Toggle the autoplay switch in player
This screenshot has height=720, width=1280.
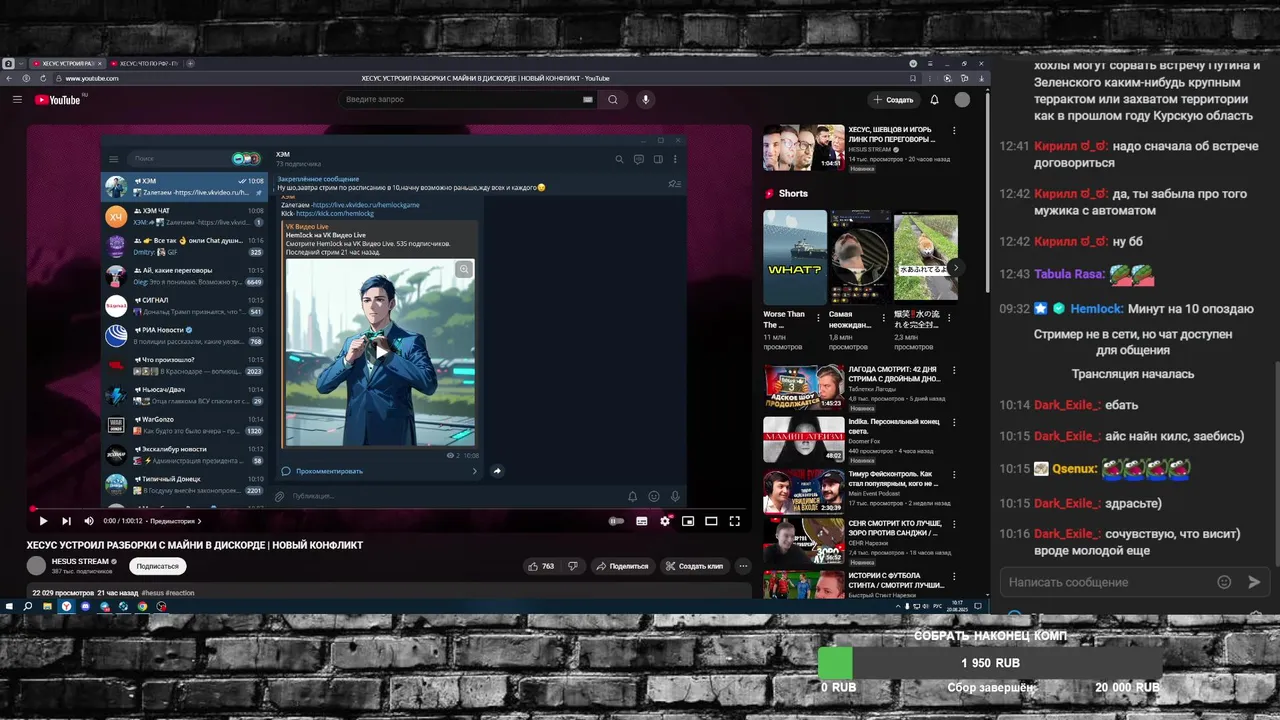(616, 521)
